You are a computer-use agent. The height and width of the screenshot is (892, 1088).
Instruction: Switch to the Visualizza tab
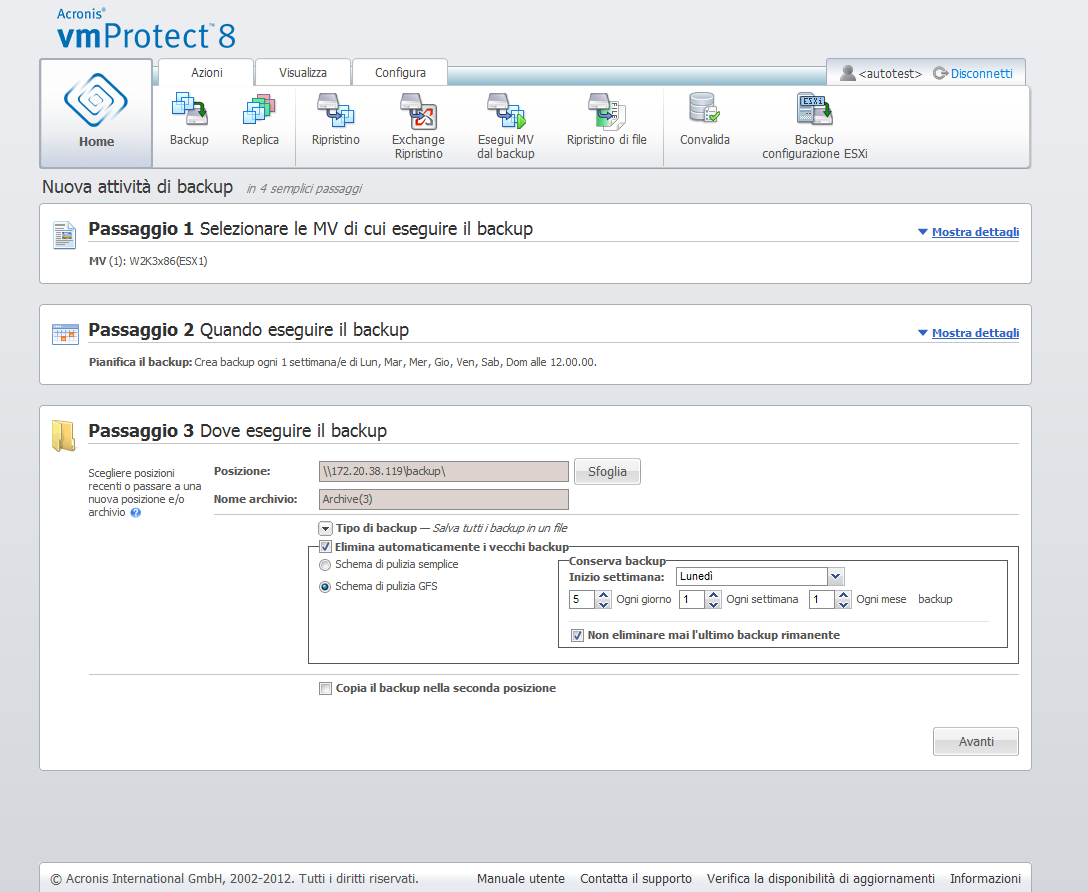302,73
